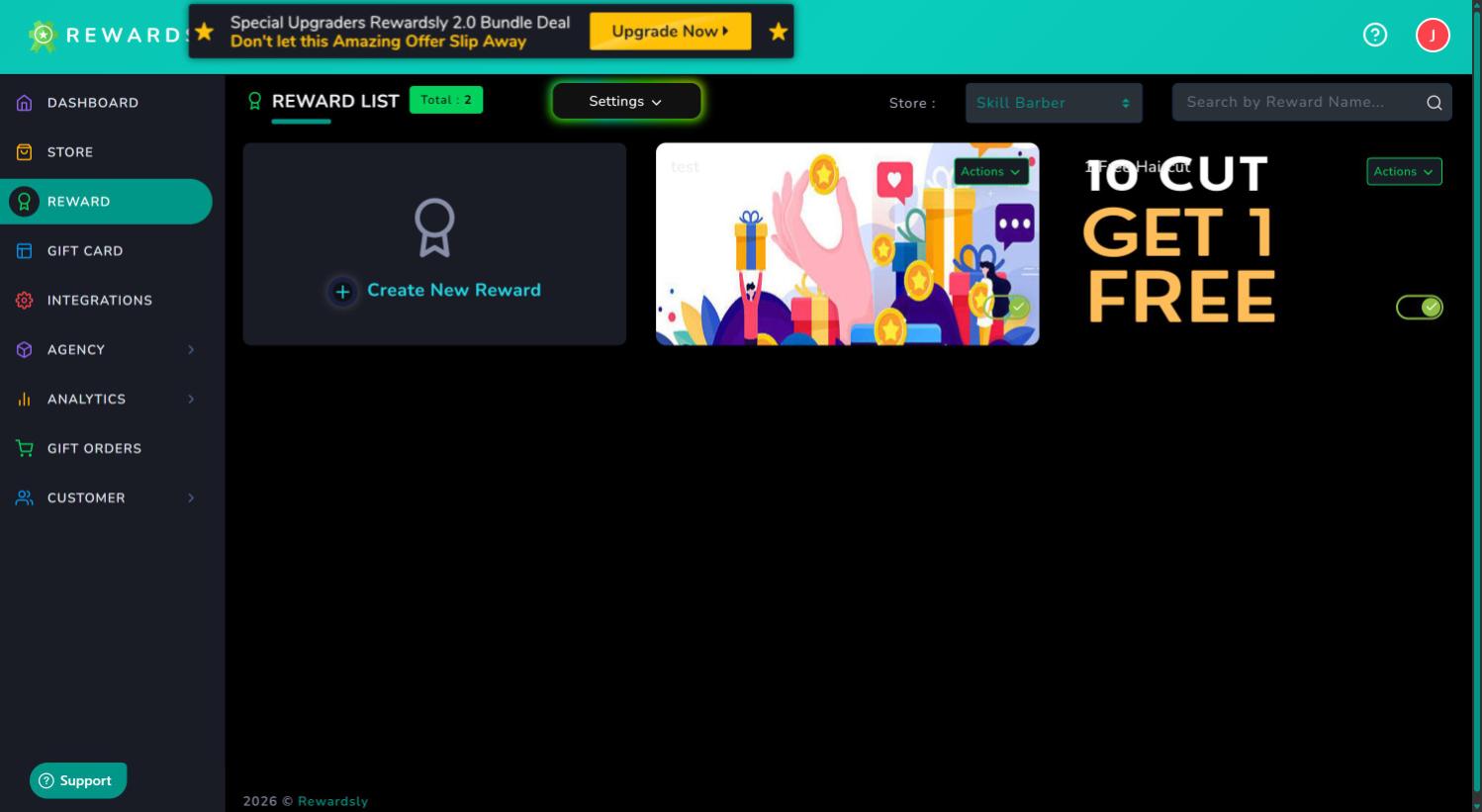The height and width of the screenshot is (812, 1482).
Task: Click the Rewardsly logo icon
Action: pos(43,36)
